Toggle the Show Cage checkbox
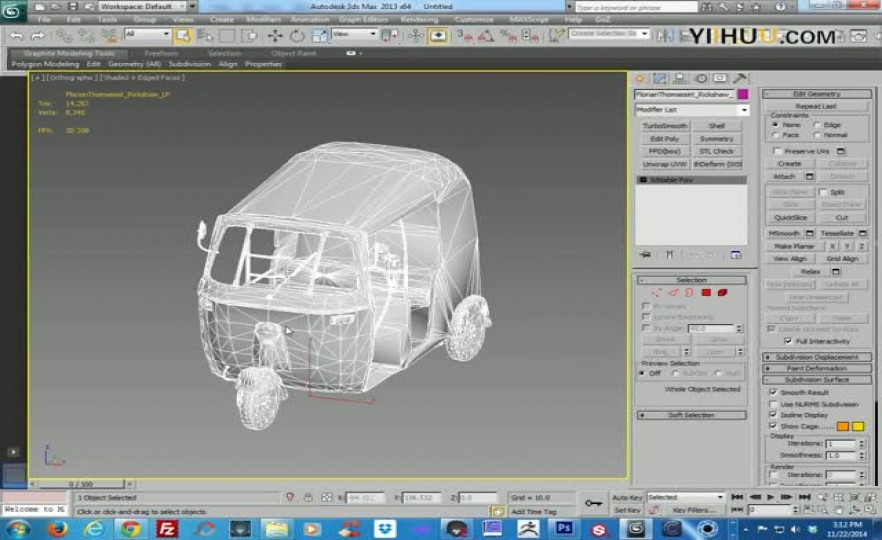The height and width of the screenshot is (540, 882). click(773, 426)
